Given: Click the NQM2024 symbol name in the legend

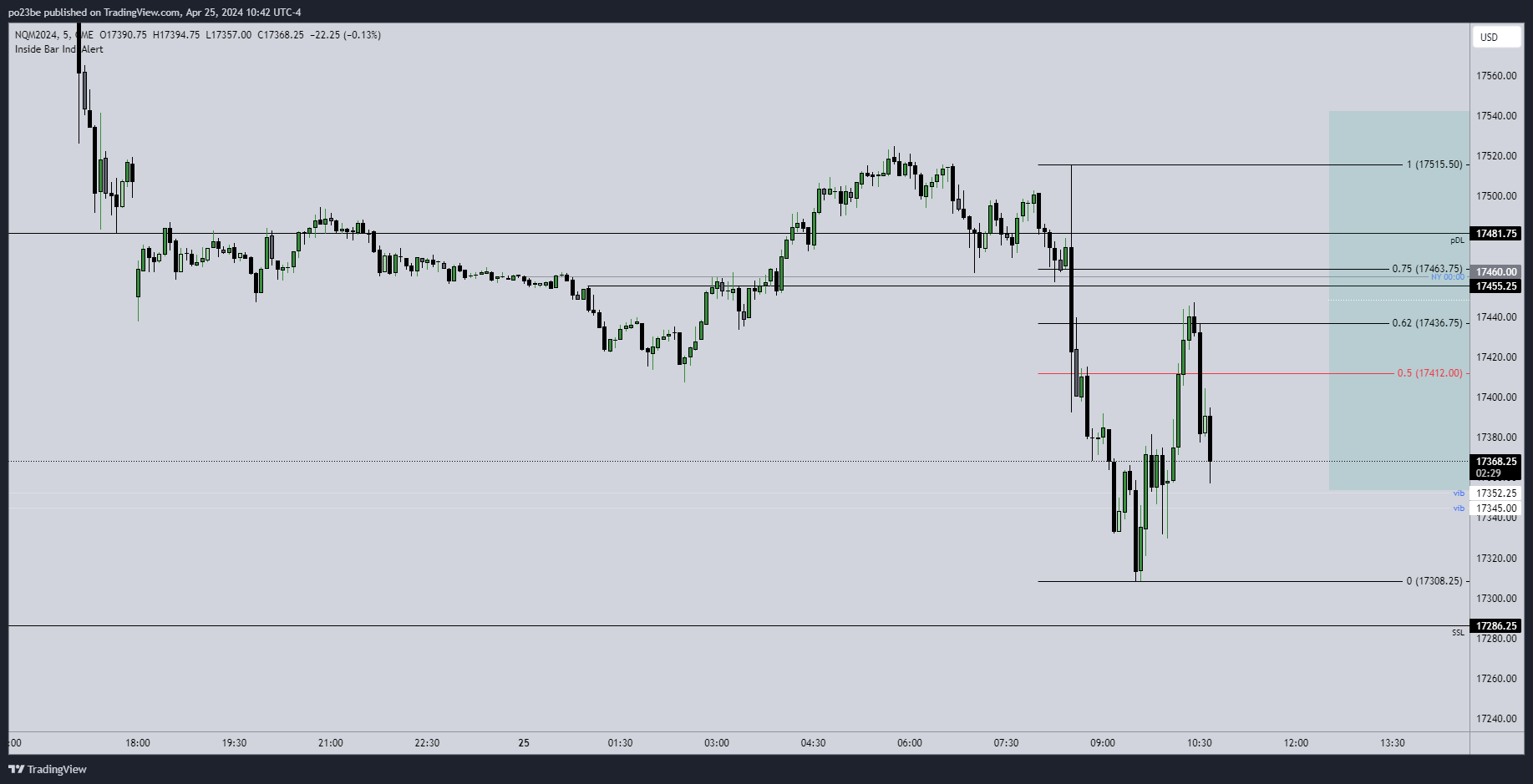Looking at the screenshot, I should pos(36,35).
